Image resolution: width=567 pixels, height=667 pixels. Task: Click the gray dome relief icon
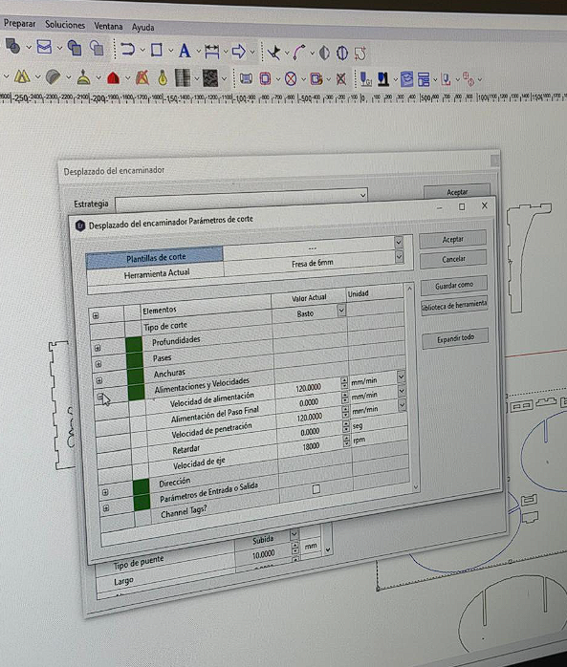tap(53, 77)
